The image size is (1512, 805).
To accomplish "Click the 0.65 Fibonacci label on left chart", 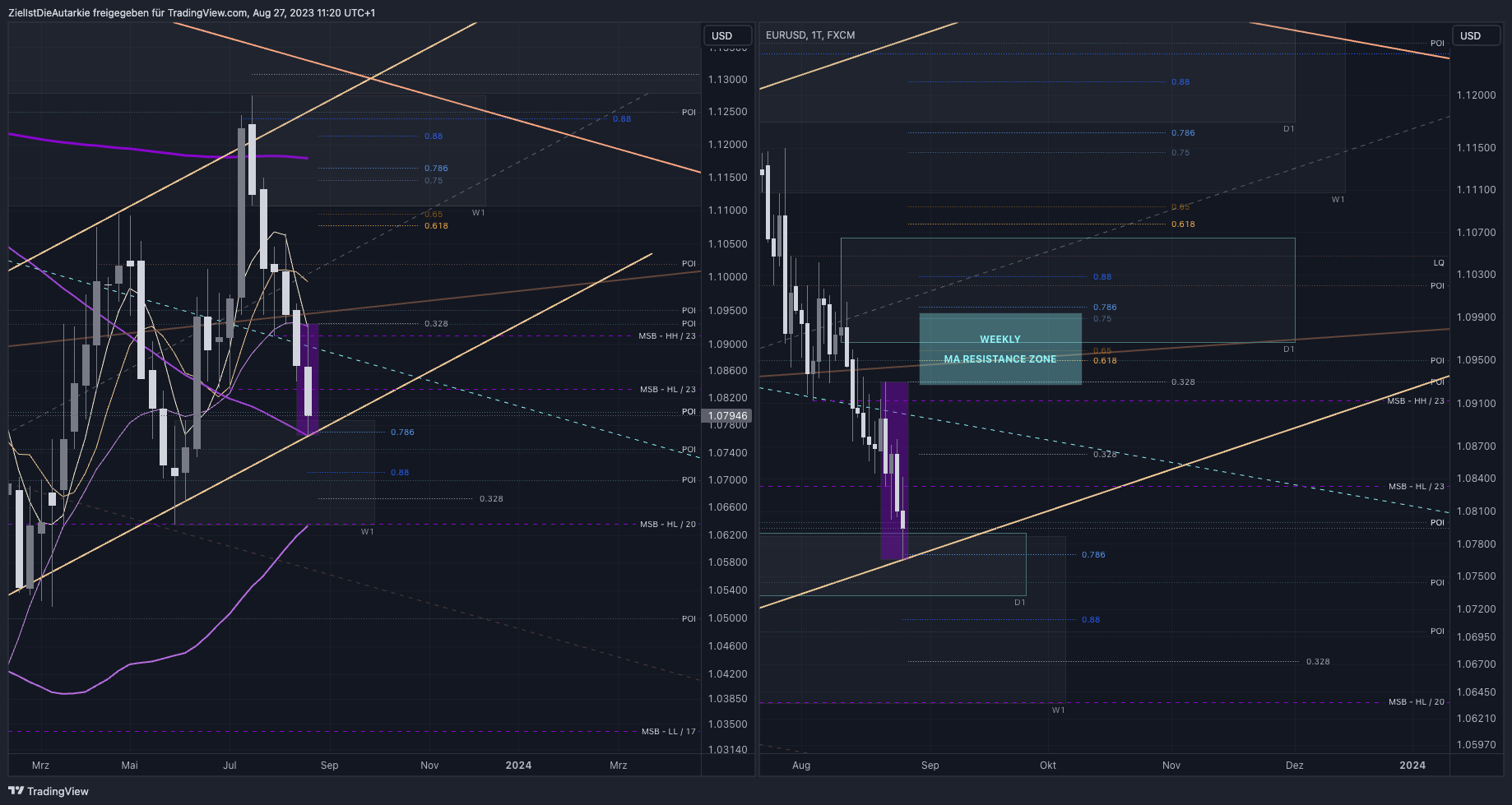I will click(x=434, y=214).
